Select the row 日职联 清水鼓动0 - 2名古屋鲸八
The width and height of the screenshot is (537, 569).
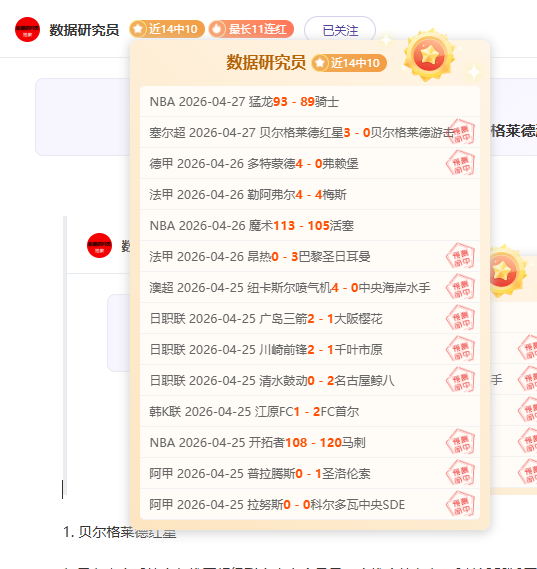[x=310, y=381]
